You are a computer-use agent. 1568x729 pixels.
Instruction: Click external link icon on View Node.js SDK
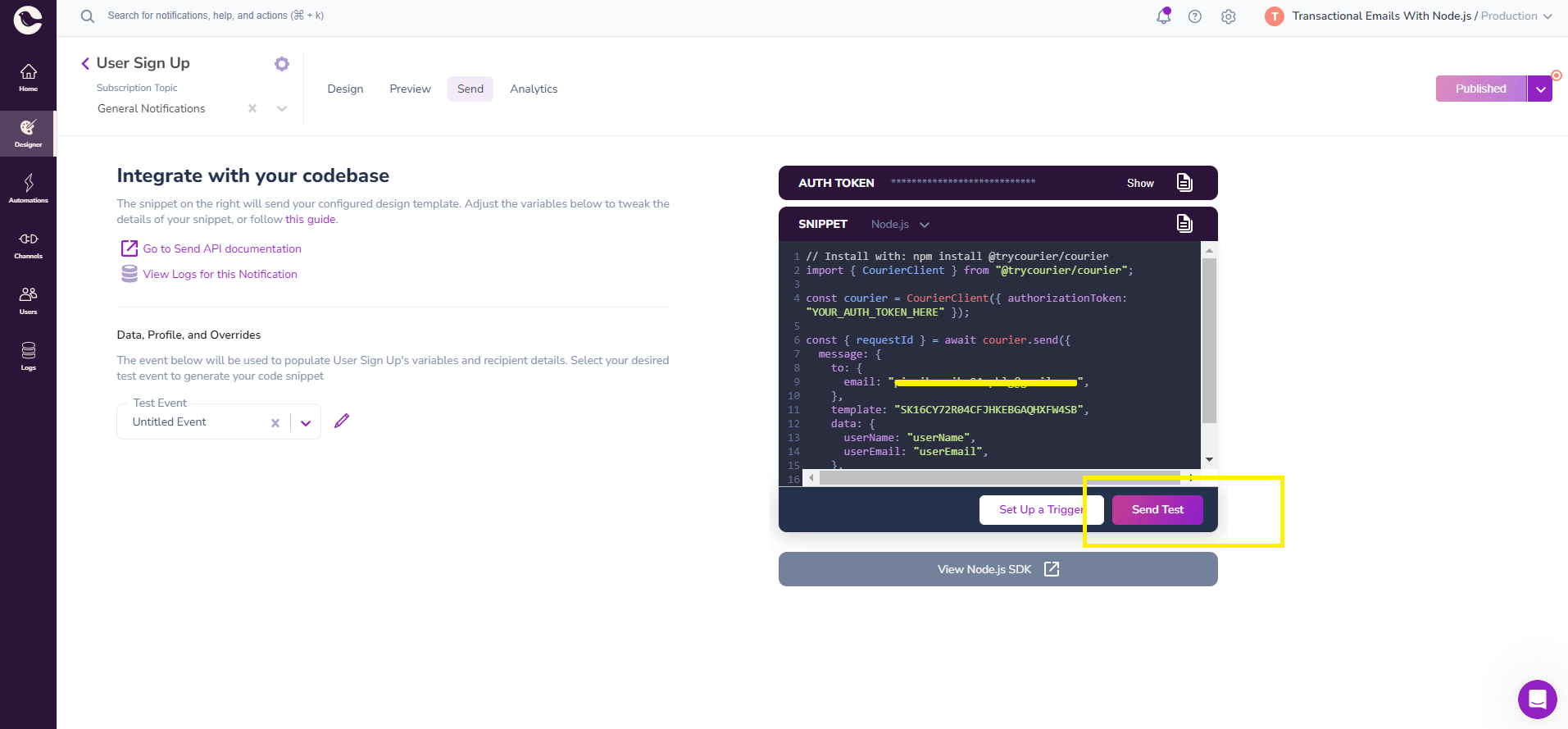(1052, 569)
